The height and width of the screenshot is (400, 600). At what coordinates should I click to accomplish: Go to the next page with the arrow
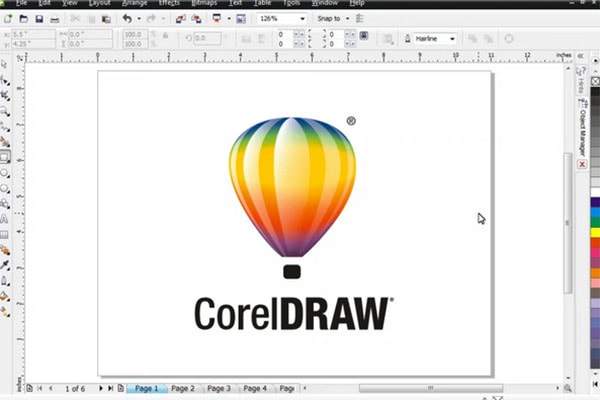pos(101,389)
